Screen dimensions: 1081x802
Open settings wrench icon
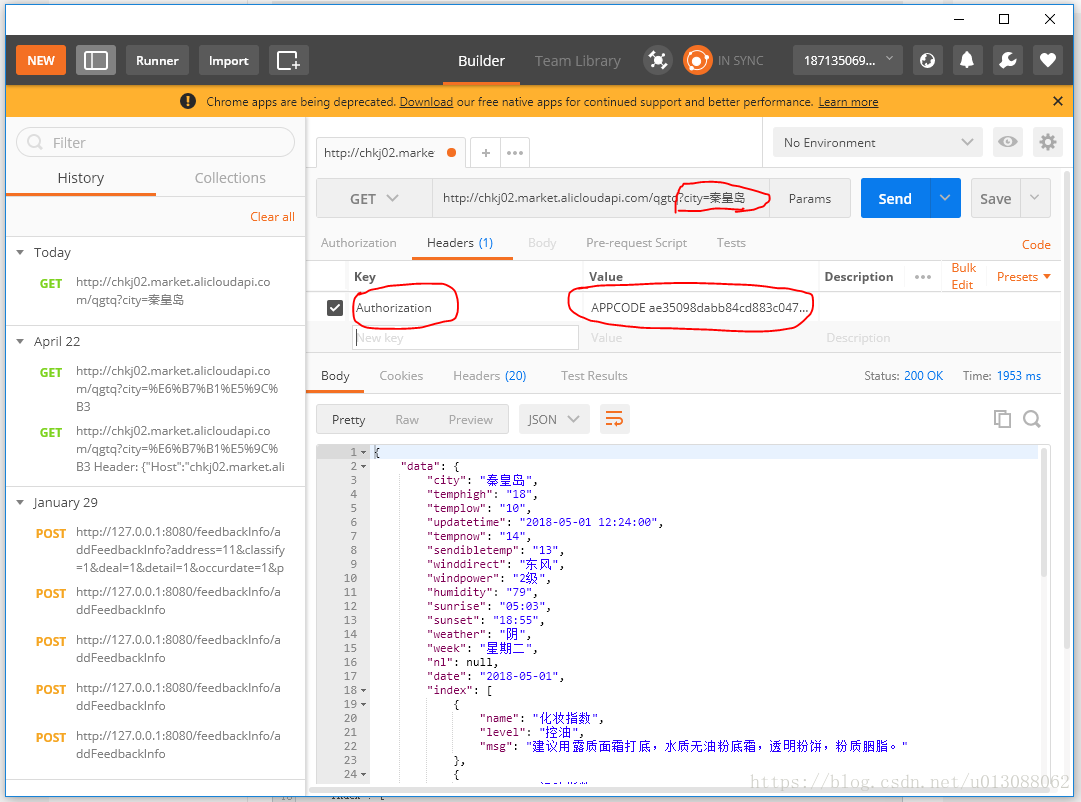pyautogui.click(x=1007, y=60)
